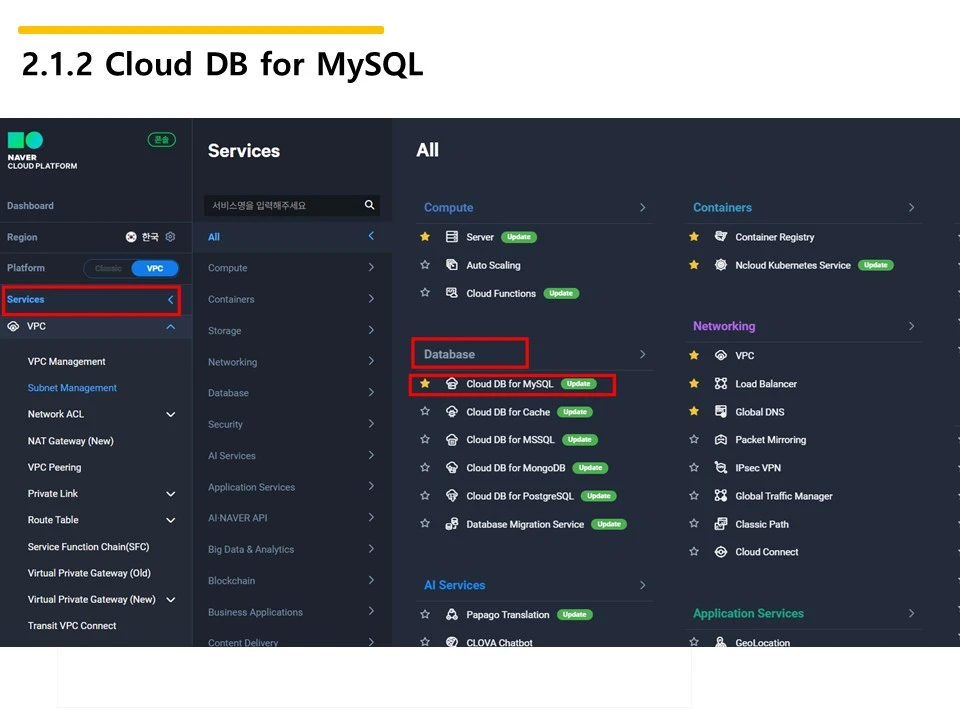Open the Compute section arrow
Image resolution: width=960 pixels, height=720 pixels.
point(642,207)
